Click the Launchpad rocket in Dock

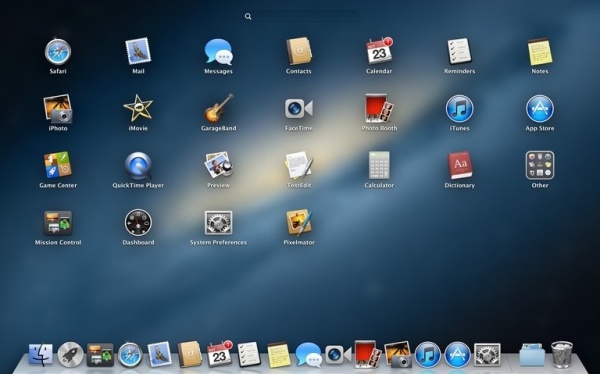tap(70, 355)
